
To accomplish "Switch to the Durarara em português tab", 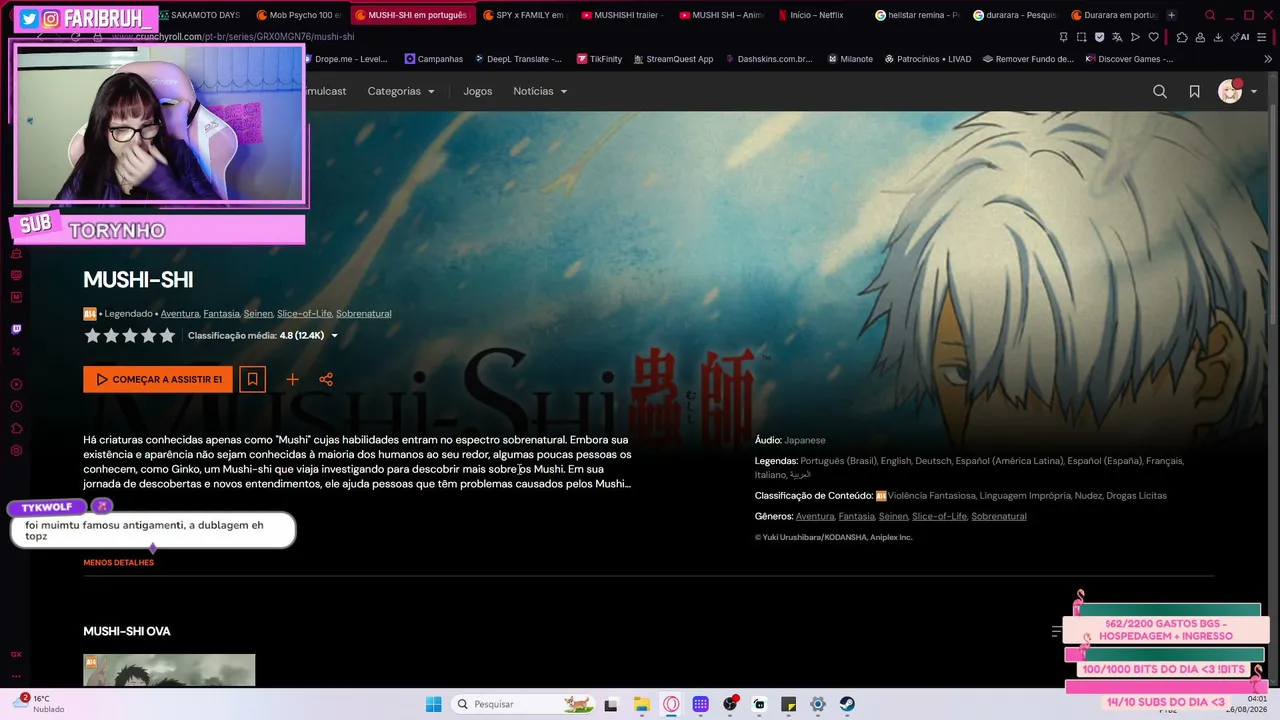I will click(x=1112, y=15).
